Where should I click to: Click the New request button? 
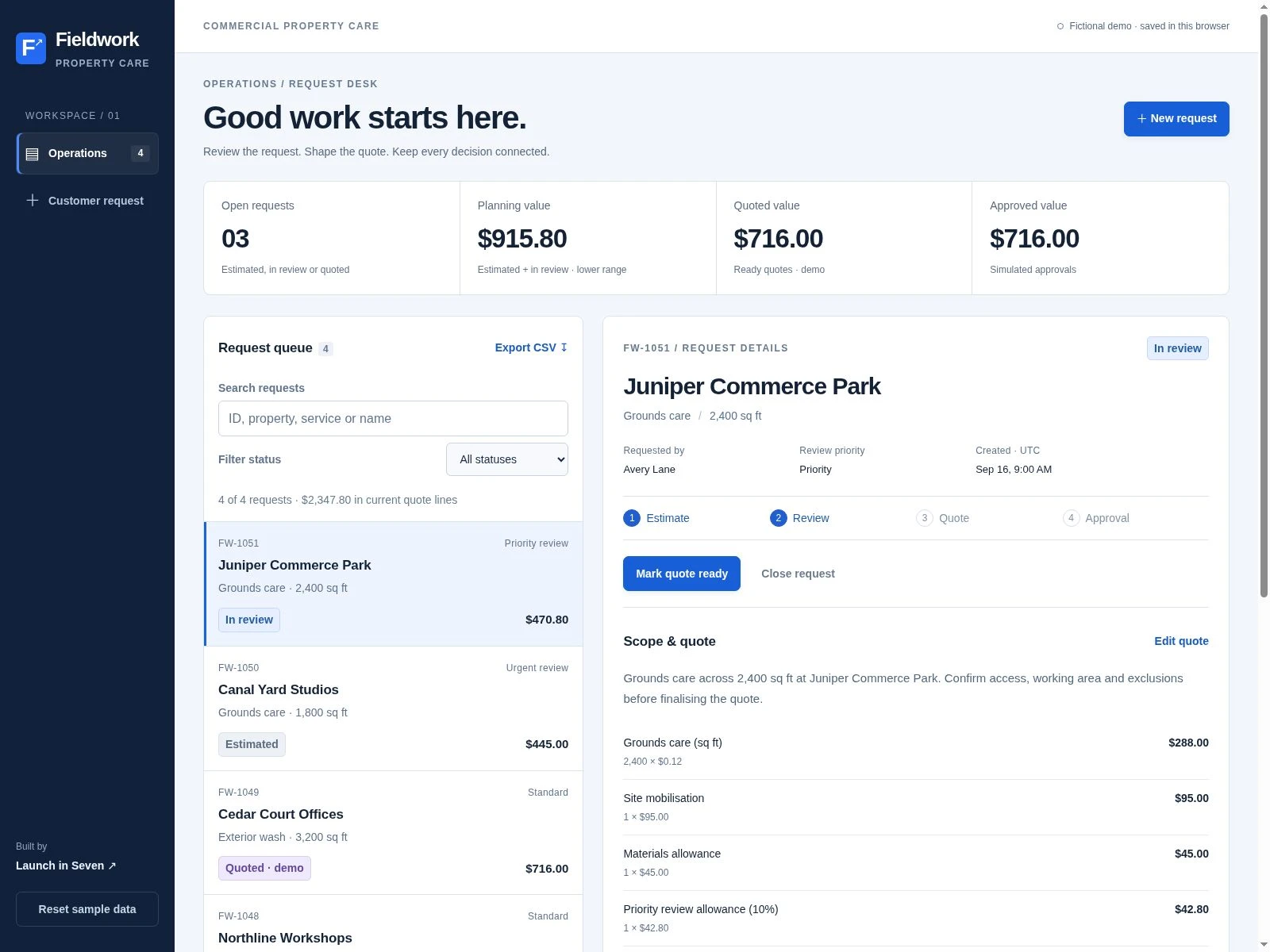pyautogui.click(x=1176, y=119)
